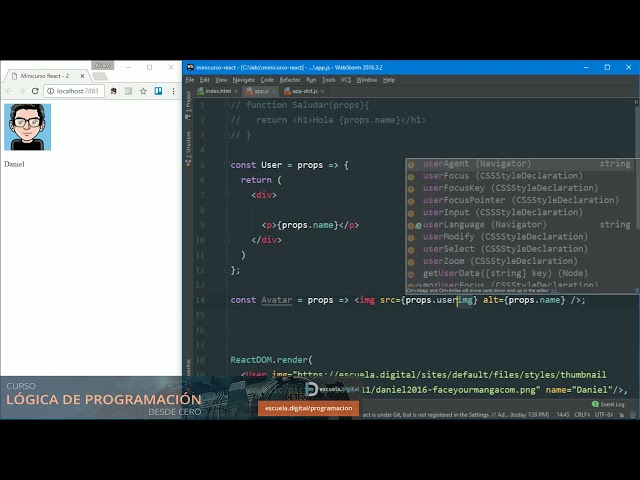Open the Event Log in status bar
640x480 pixels.
[x=608, y=404]
